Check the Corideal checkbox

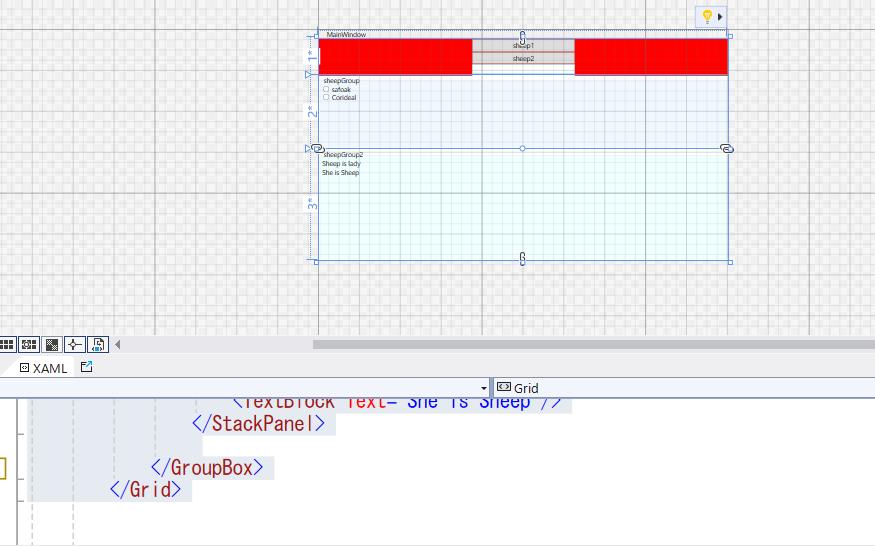click(326, 97)
